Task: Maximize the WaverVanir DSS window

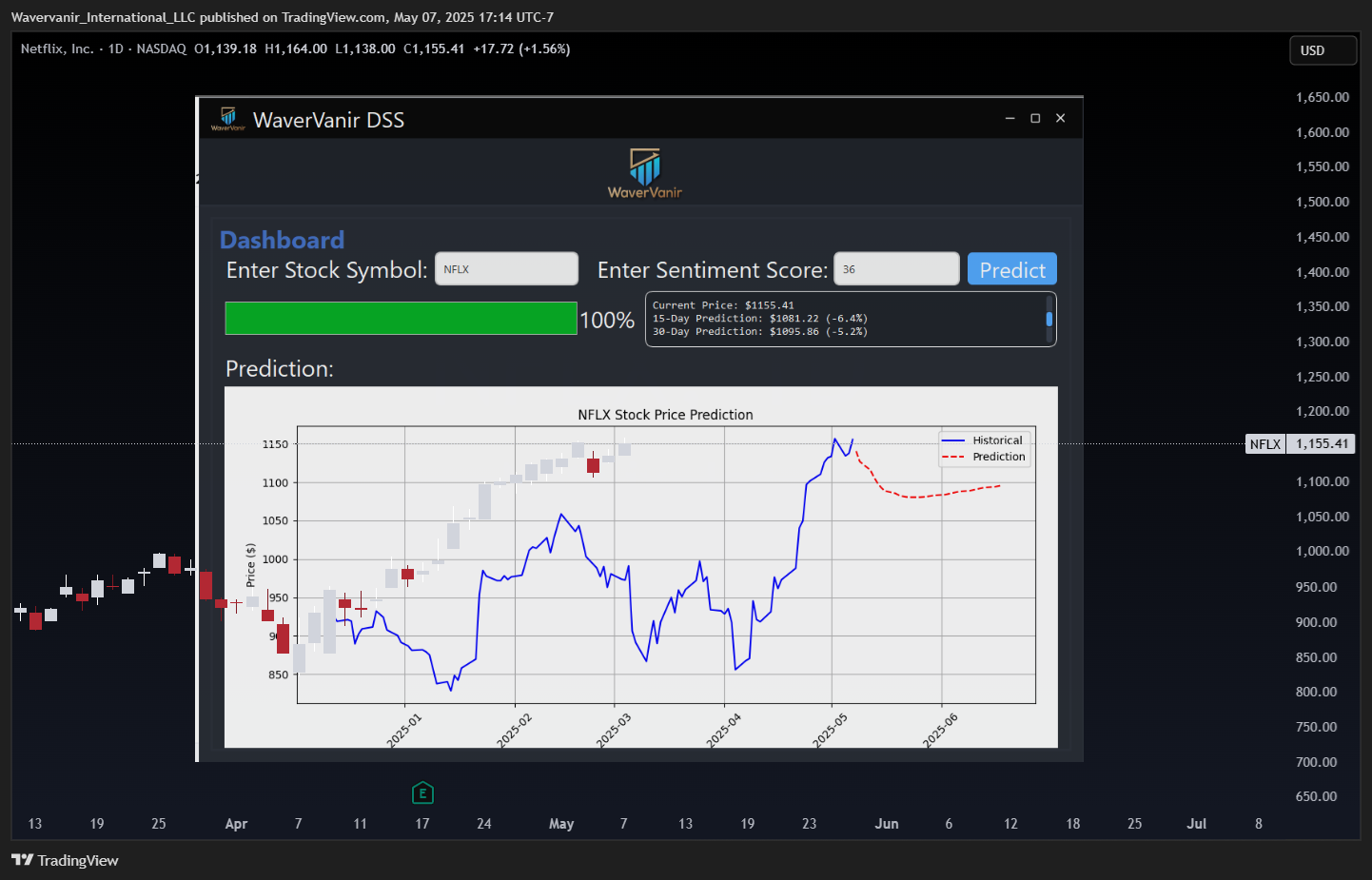Action: click(1035, 118)
